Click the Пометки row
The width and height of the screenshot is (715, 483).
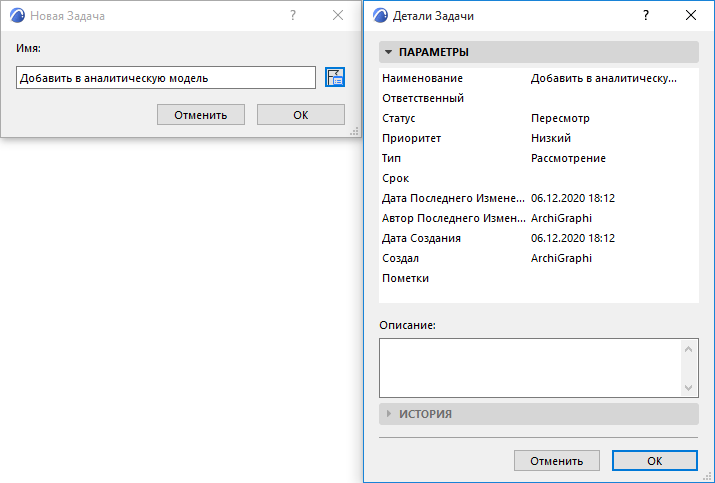point(539,278)
